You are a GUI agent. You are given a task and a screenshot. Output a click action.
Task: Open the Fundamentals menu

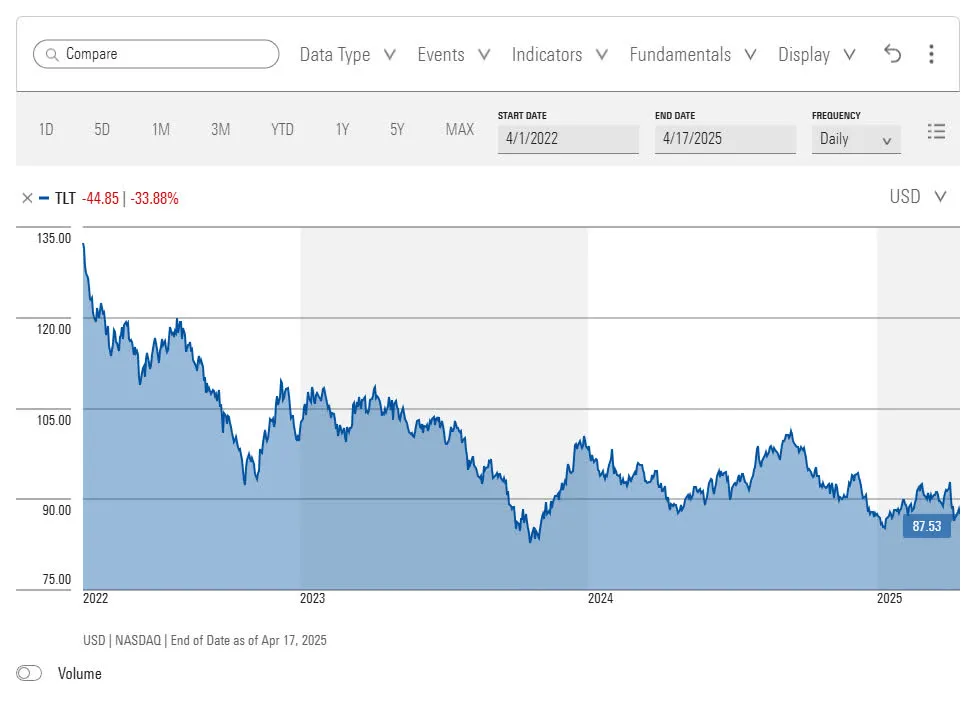click(692, 55)
